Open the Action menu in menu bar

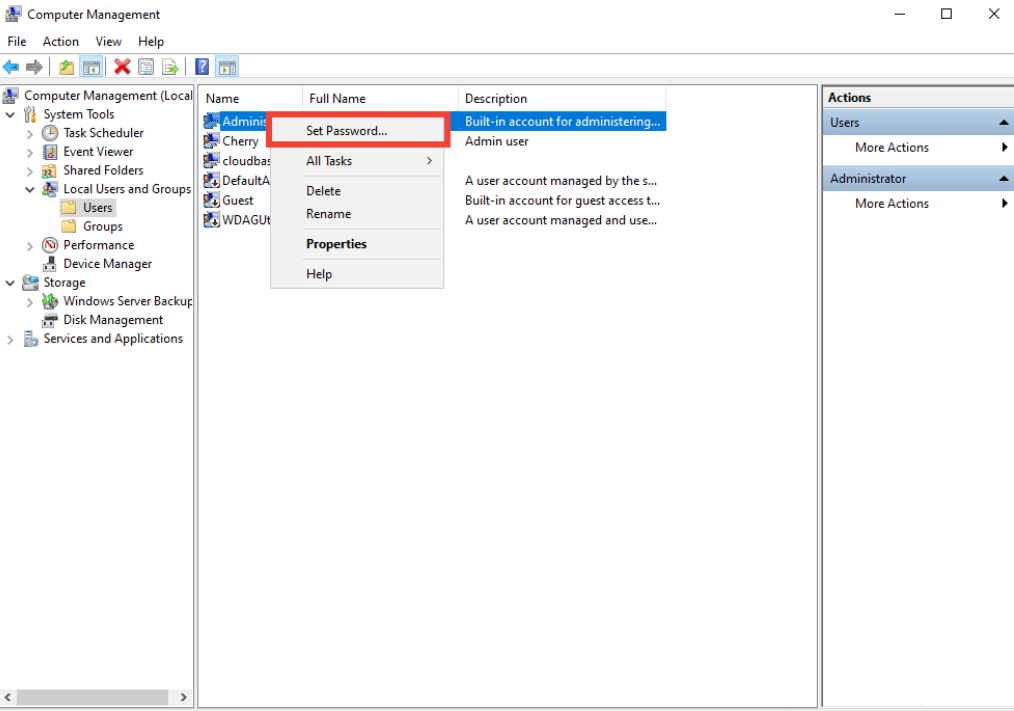pos(60,41)
